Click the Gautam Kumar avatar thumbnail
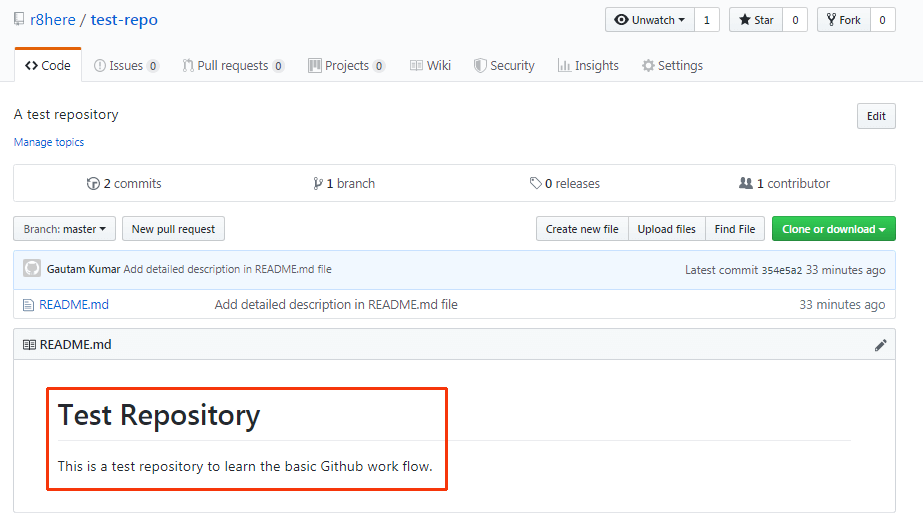 pyautogui.click(x=32, y=269)
